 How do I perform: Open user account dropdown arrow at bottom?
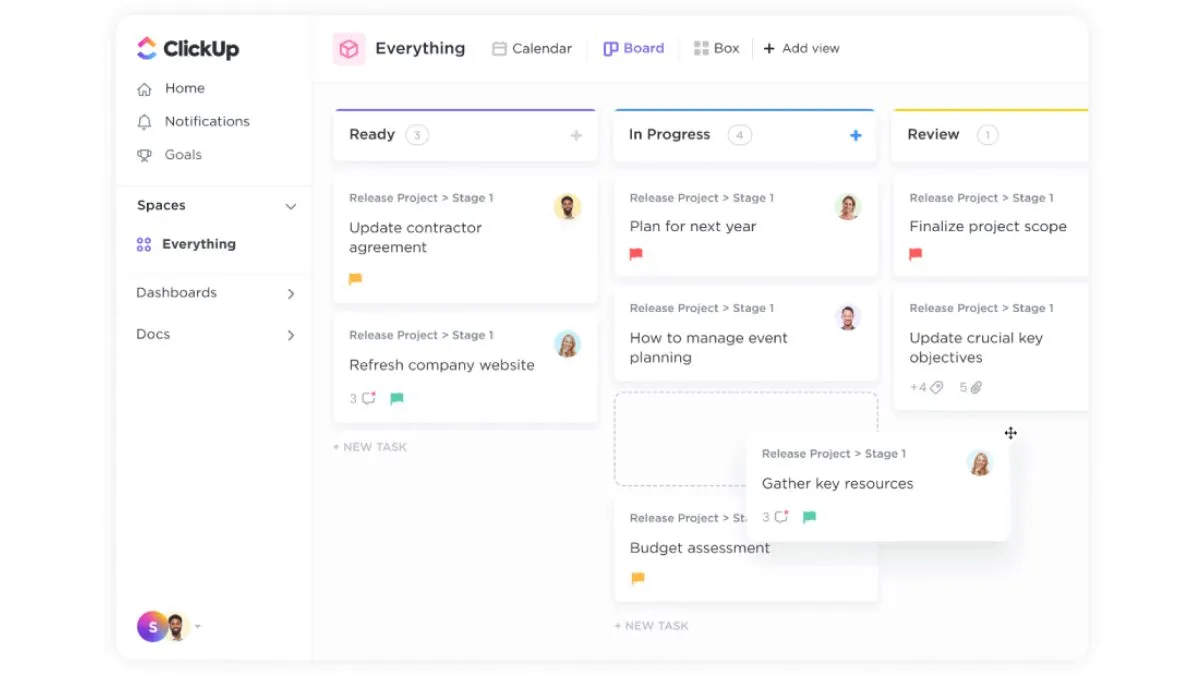[198, 627]
